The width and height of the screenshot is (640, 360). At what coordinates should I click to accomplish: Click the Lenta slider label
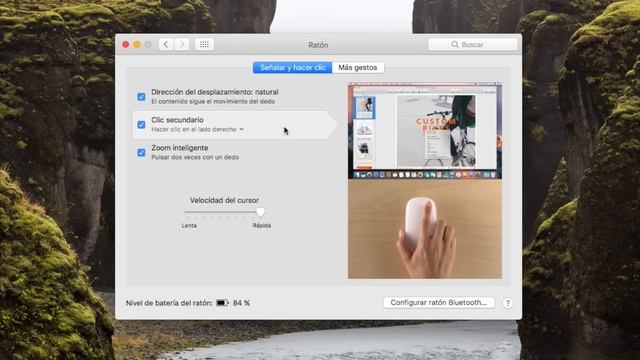[189, 225]
